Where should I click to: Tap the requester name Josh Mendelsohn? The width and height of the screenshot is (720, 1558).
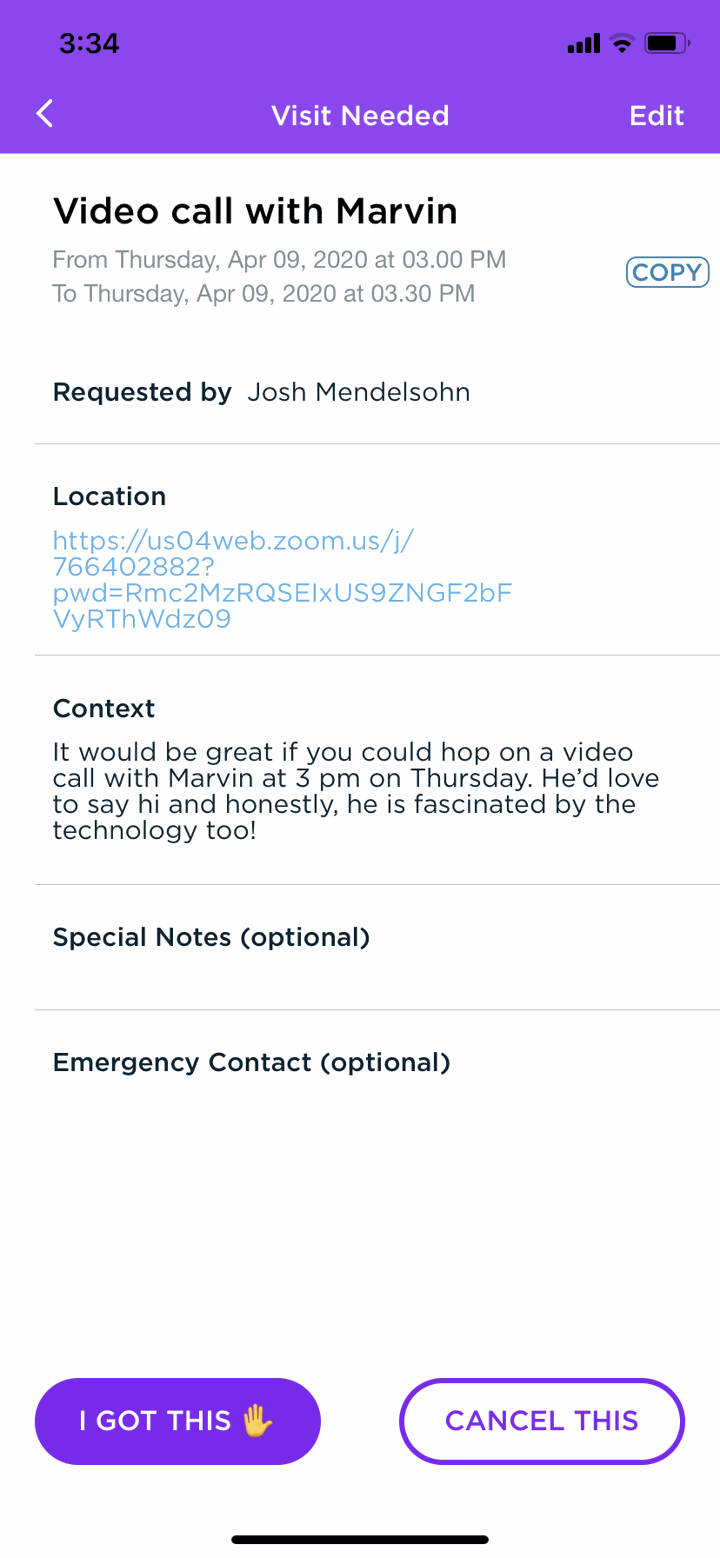click(359, 392)
